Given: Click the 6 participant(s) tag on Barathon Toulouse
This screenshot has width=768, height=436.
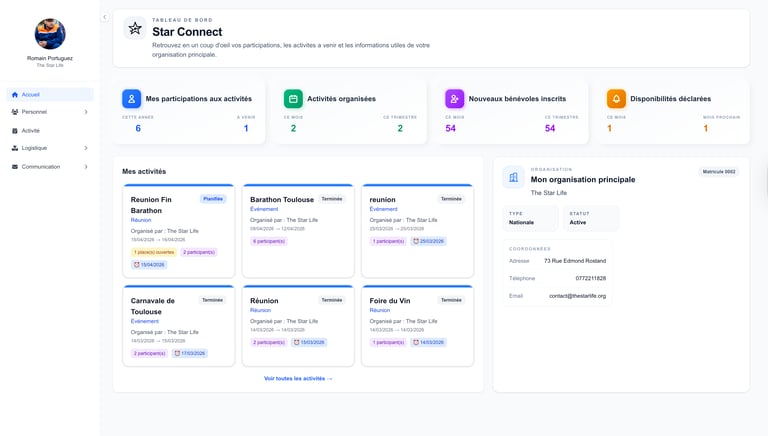Looking at the screenshot, I should tap(269, 241).
